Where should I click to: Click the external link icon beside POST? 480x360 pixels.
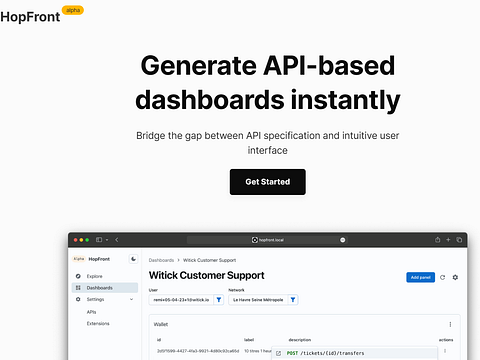click(x=278, y=353)
